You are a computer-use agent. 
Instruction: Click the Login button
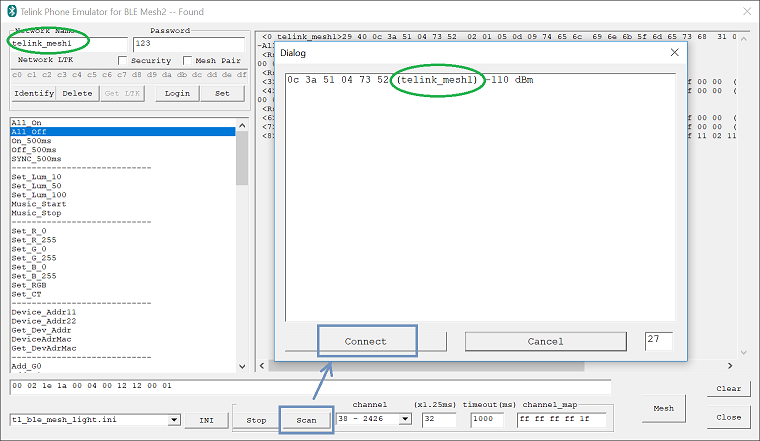177,93
